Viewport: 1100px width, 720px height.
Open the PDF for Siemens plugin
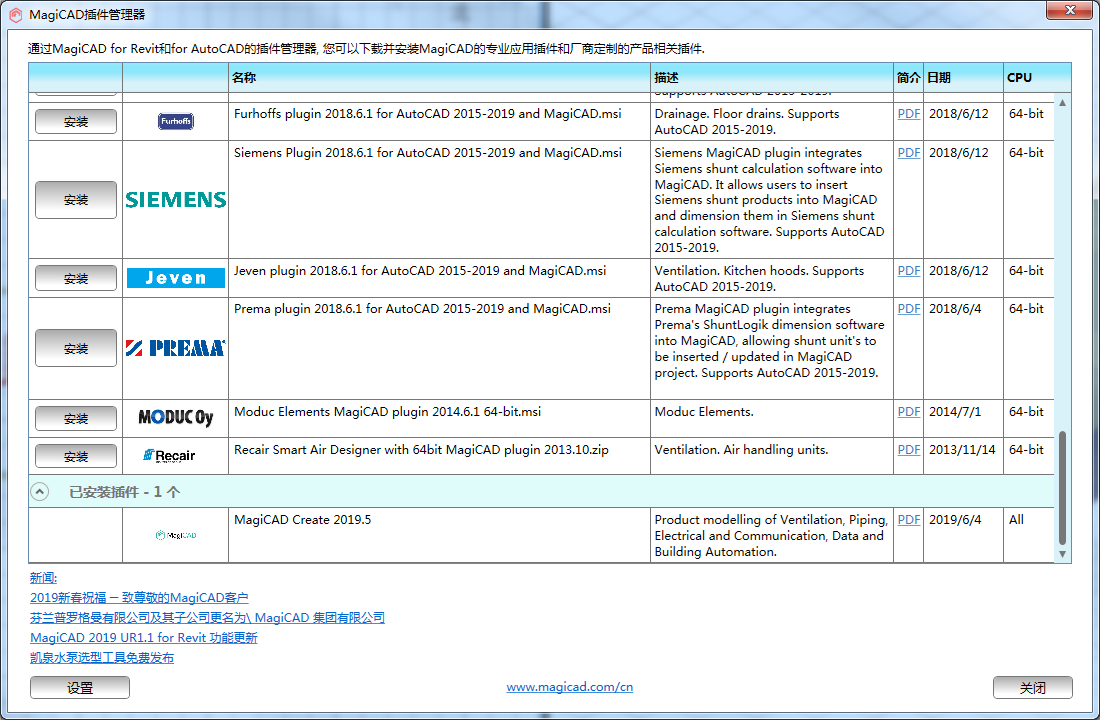[908, 152]
